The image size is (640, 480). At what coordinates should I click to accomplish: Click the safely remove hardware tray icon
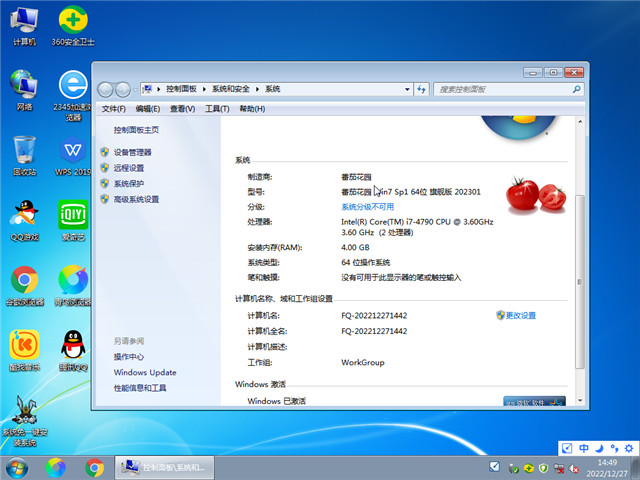pos(513,469)
